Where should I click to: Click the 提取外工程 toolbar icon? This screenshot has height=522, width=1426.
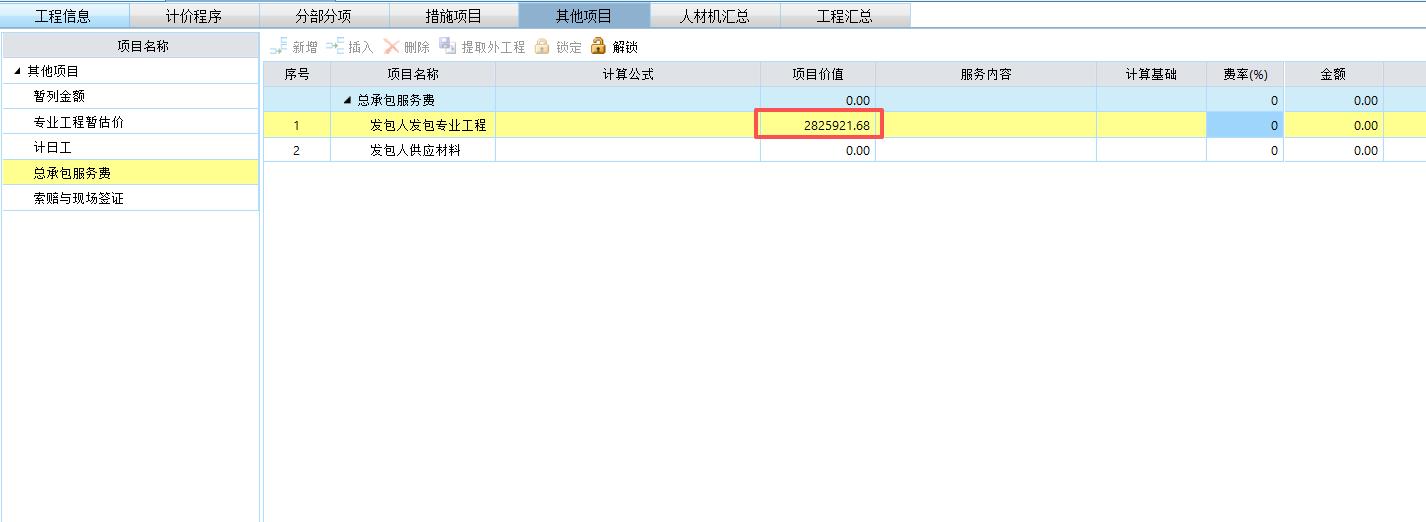coord(447,47)
